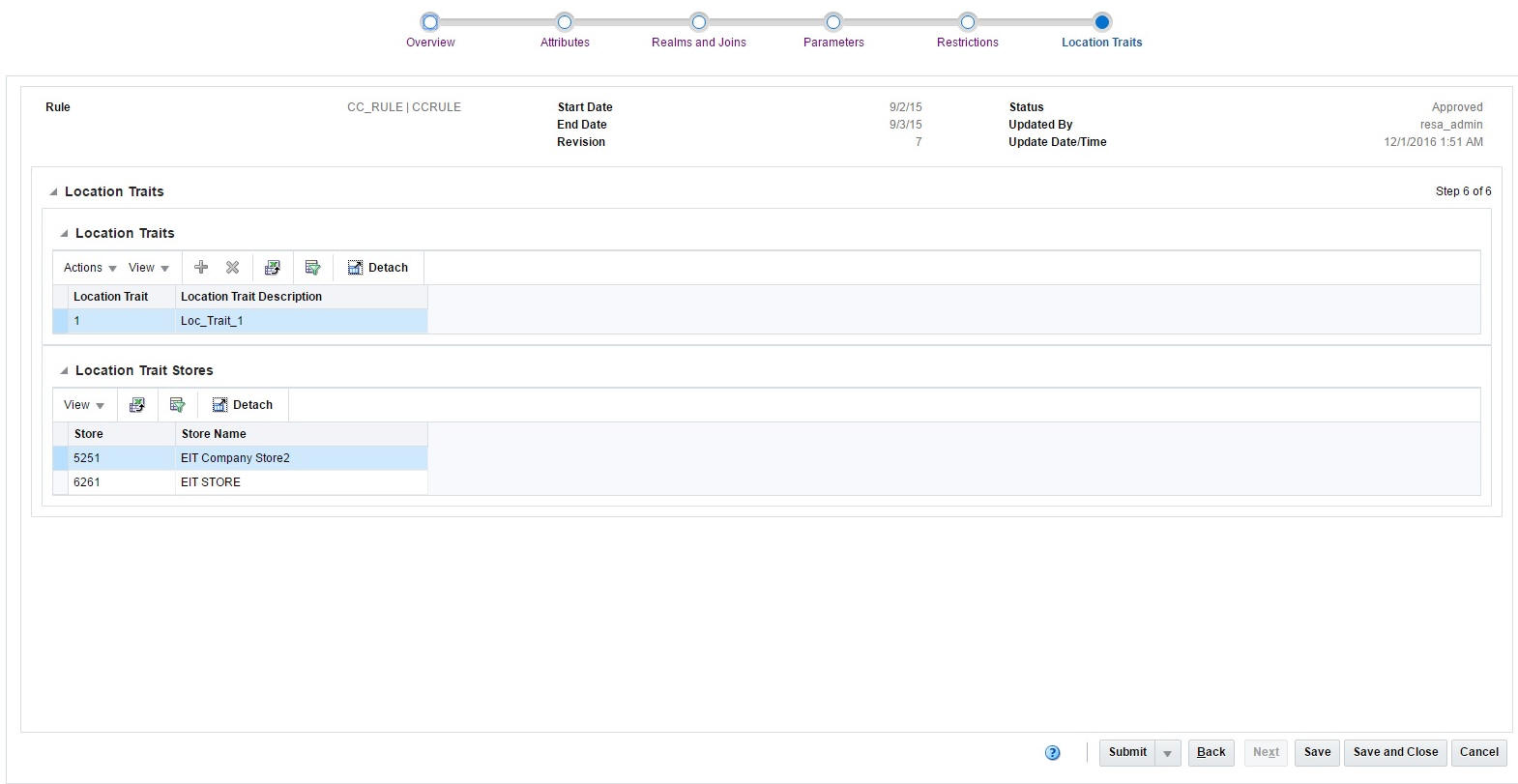Navigate to the Restrictions step

(968, 22)
